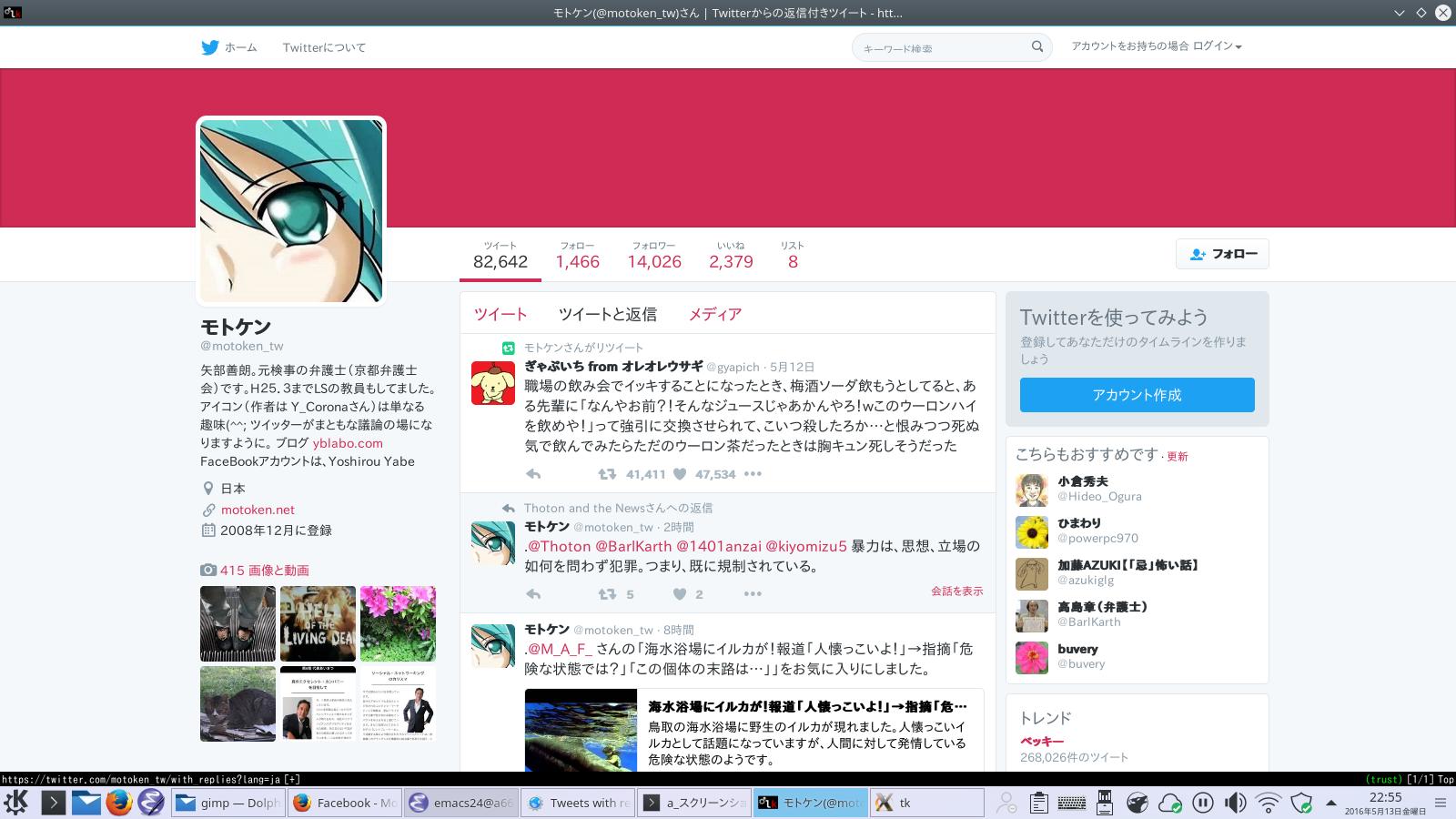The image size is (1456, 819).
Task: Open more options on gyapich tweet
Action: [x=753, y=474]
